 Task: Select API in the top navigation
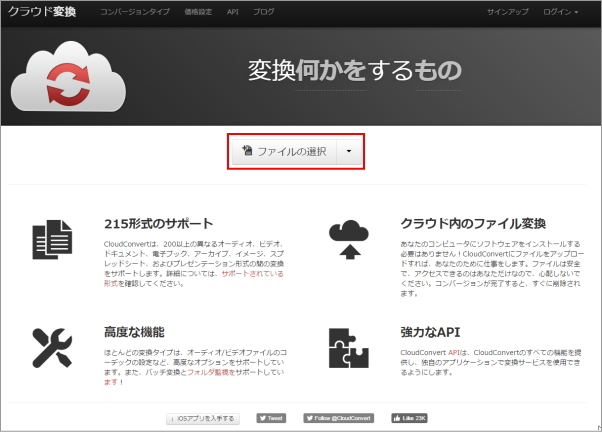coord(232,13)
